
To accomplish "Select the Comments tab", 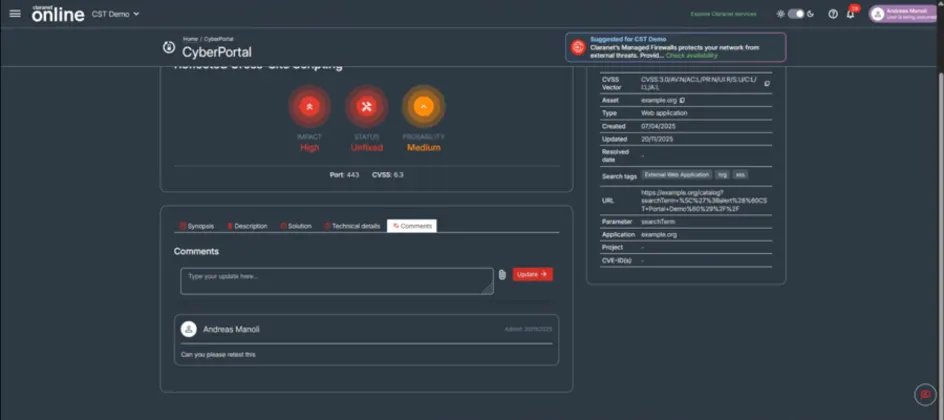I will click(x=412, y=226).
